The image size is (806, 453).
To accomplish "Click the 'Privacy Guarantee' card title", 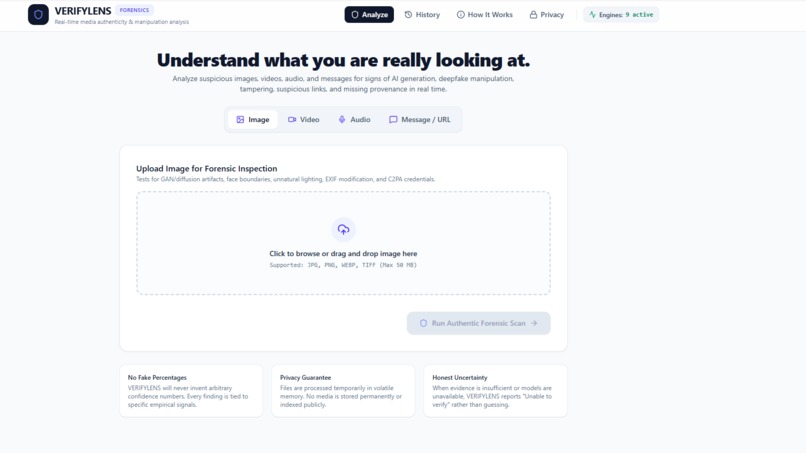I will 305,377.
